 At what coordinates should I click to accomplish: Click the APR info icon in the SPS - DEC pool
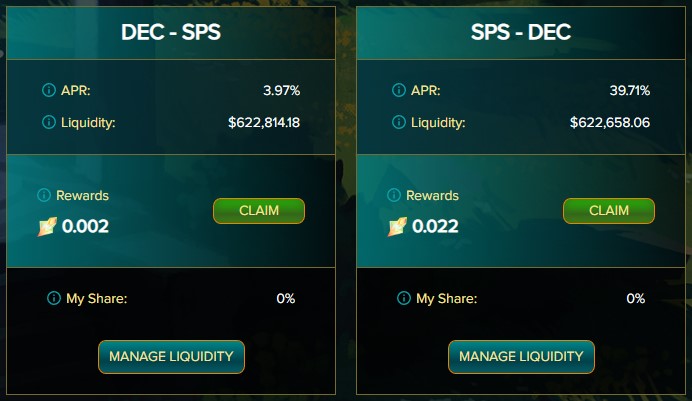399,90
